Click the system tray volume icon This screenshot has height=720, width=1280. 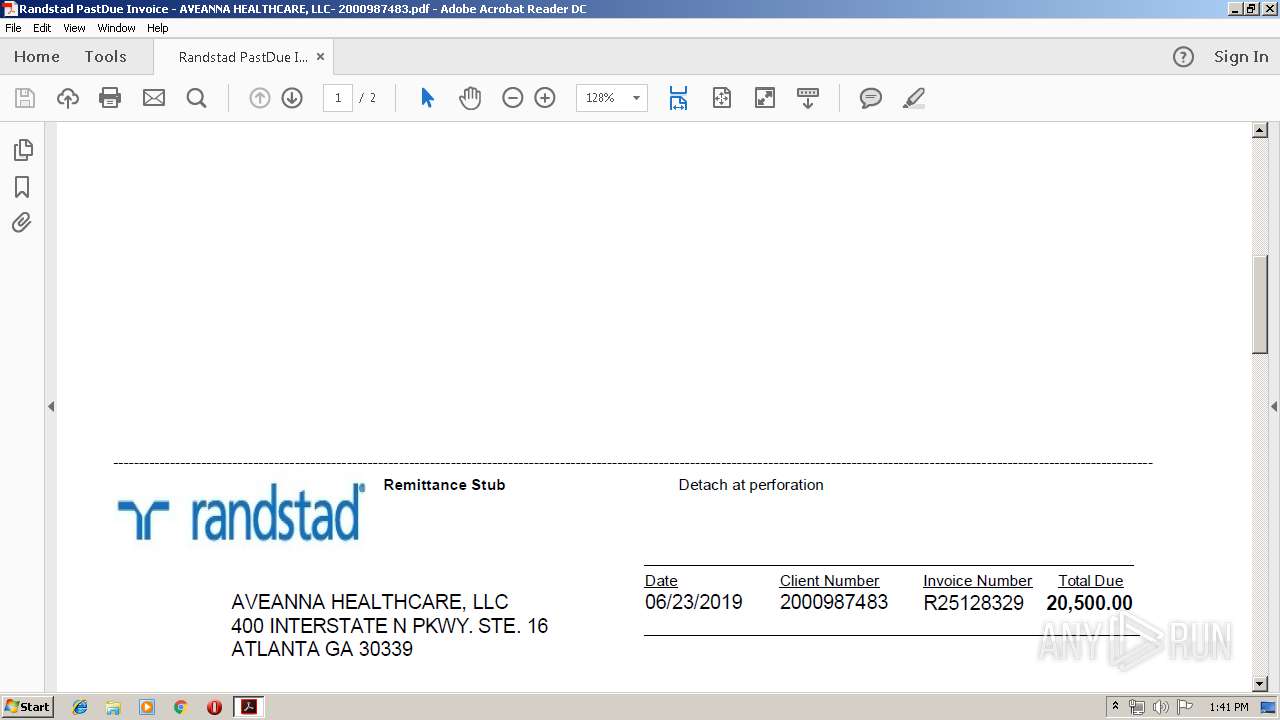(x=1161, y=707)
